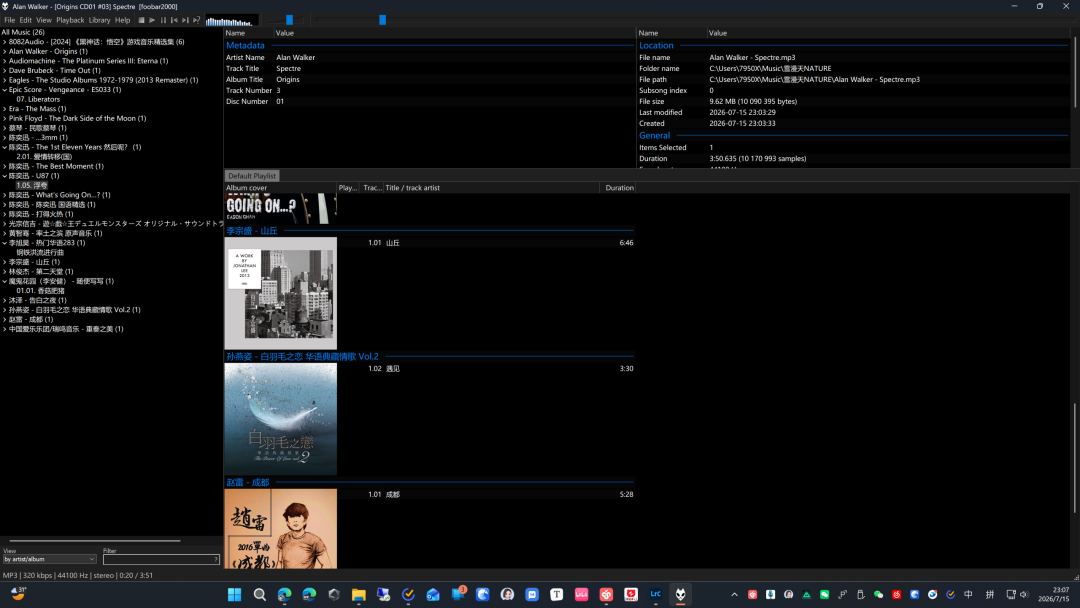Select All Music (26) root item
Image resolution: width=1080 pixels, height=608 pixels.
coord(23,32)
